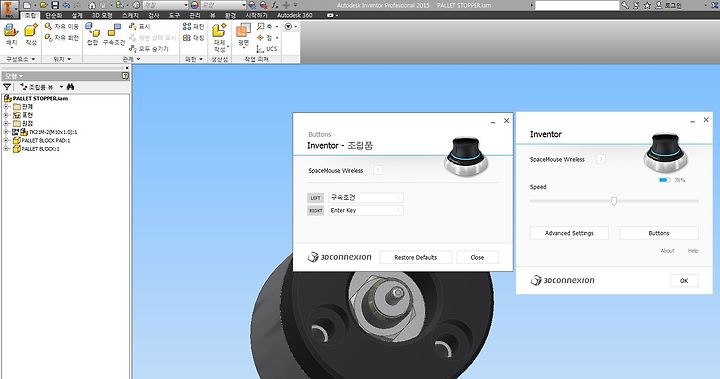Click the Mirror (대칭) tool icon
This screenshot has height=379, width=720.
193,38
